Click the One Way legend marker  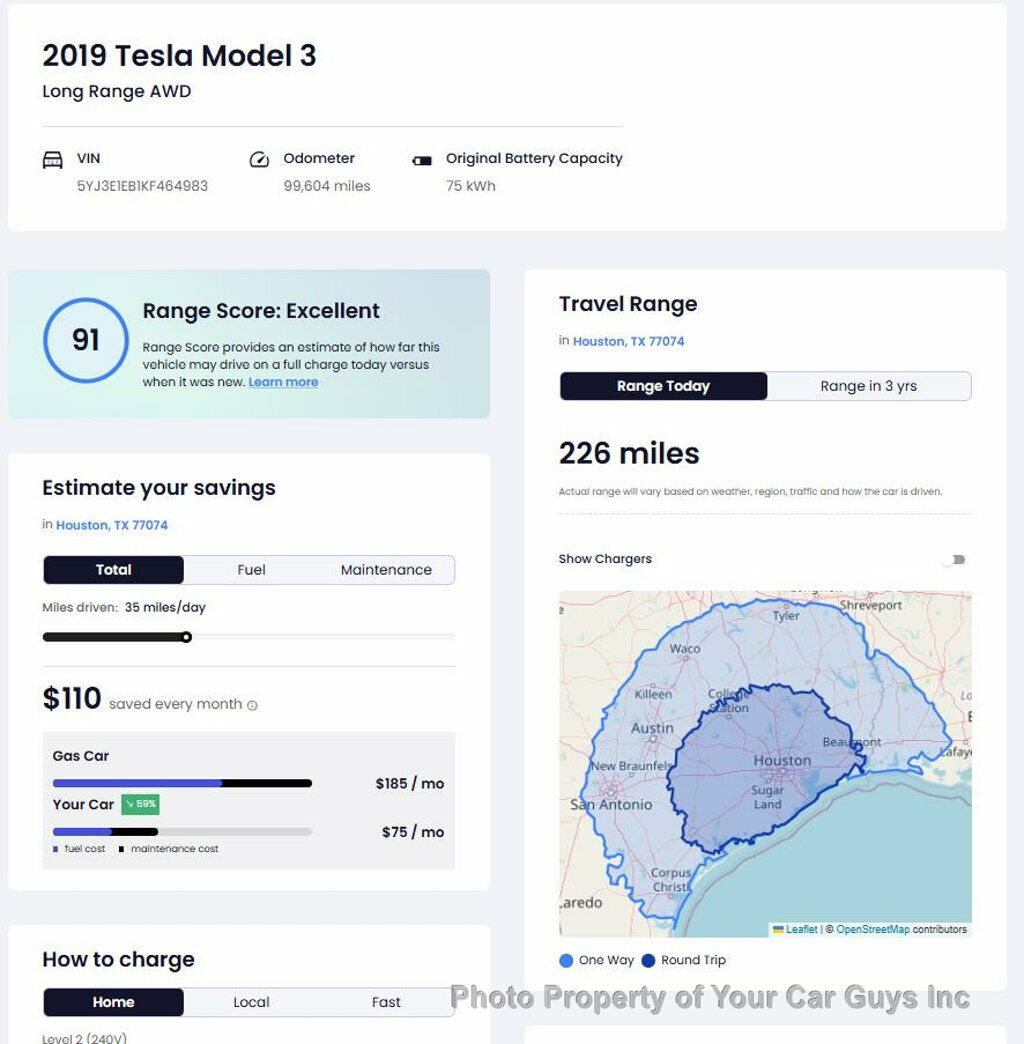click(566, 960)
